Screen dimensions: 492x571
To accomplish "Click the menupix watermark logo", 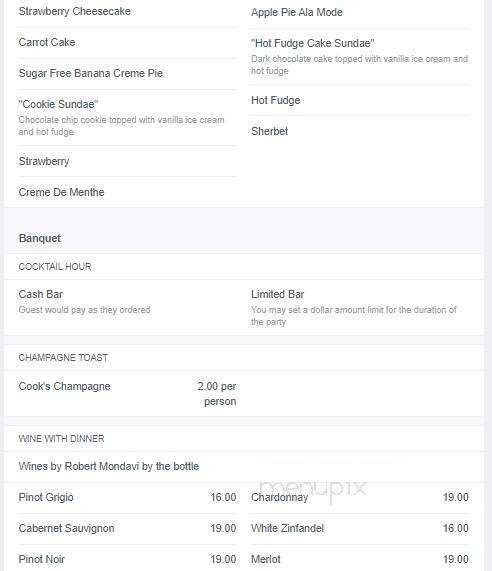I will pyautogui.click(x=312, y=489).
